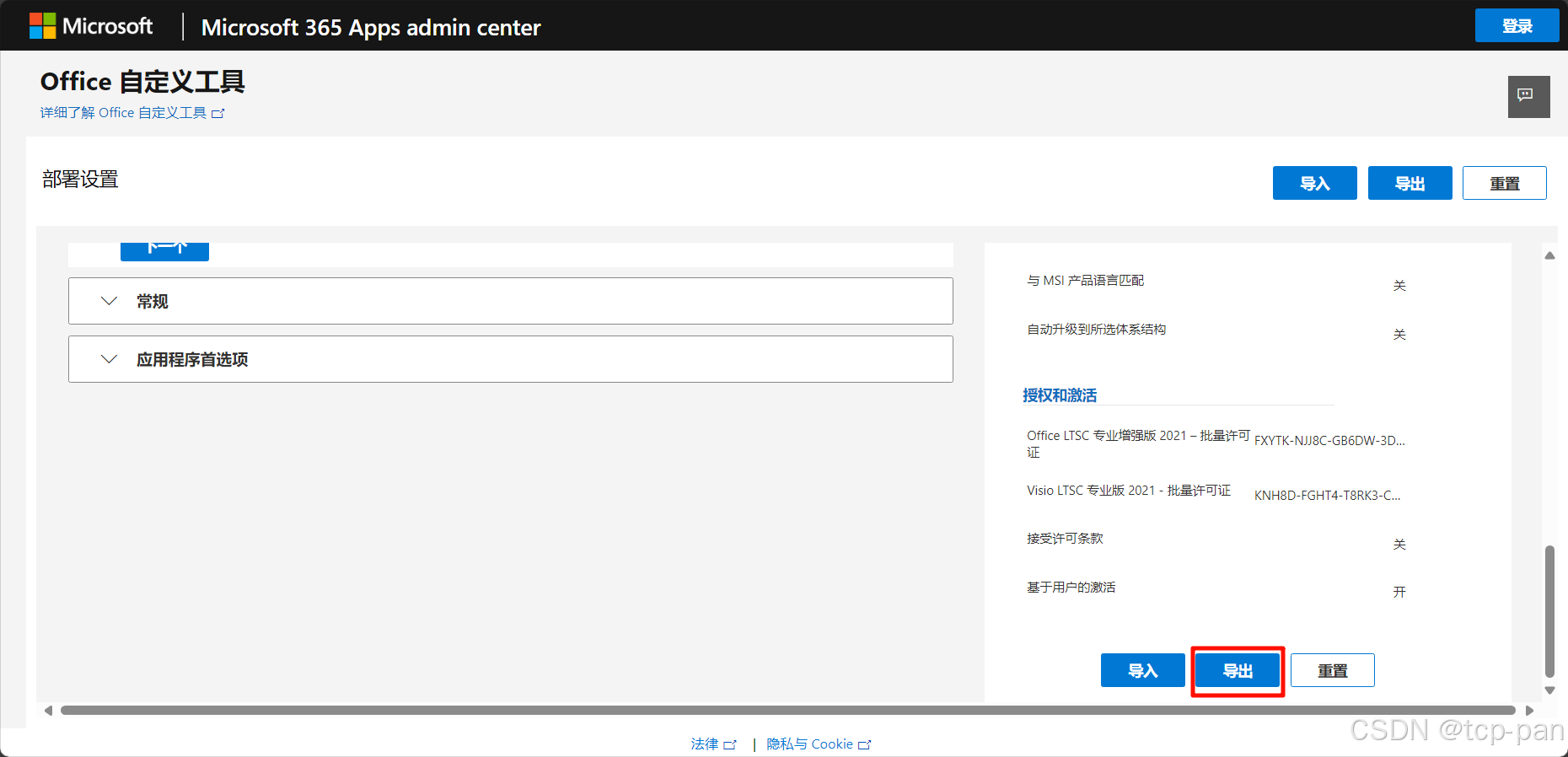Screen dimensions: 1568x757
Task: Click the 授权和激活 heading
Action: [x=1060, y=395]
